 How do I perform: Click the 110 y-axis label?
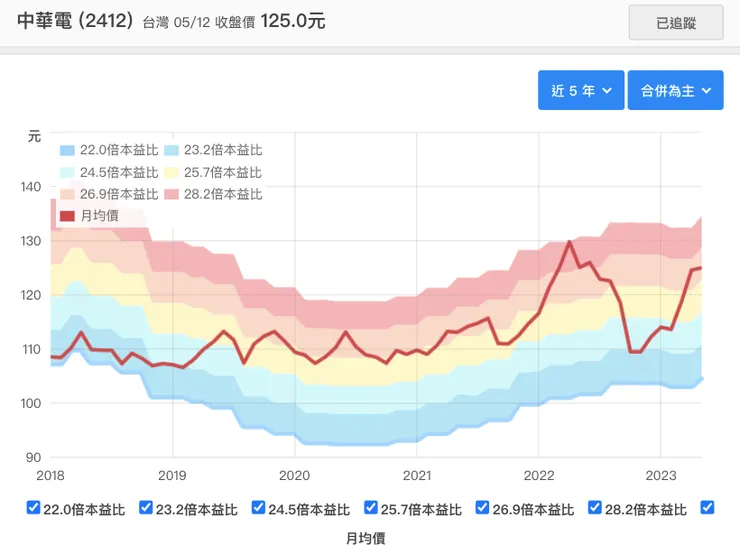pyautogui.click(x=31, y=349)
